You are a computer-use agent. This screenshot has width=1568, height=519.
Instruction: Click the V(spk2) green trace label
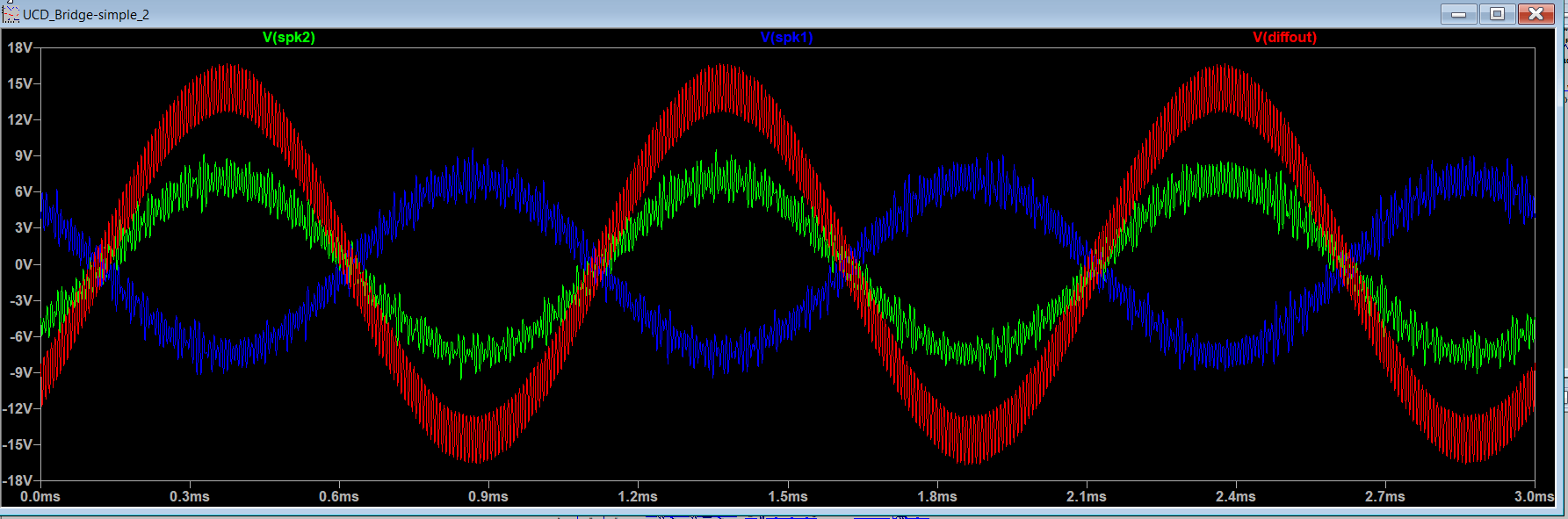(x=288, y=37)
